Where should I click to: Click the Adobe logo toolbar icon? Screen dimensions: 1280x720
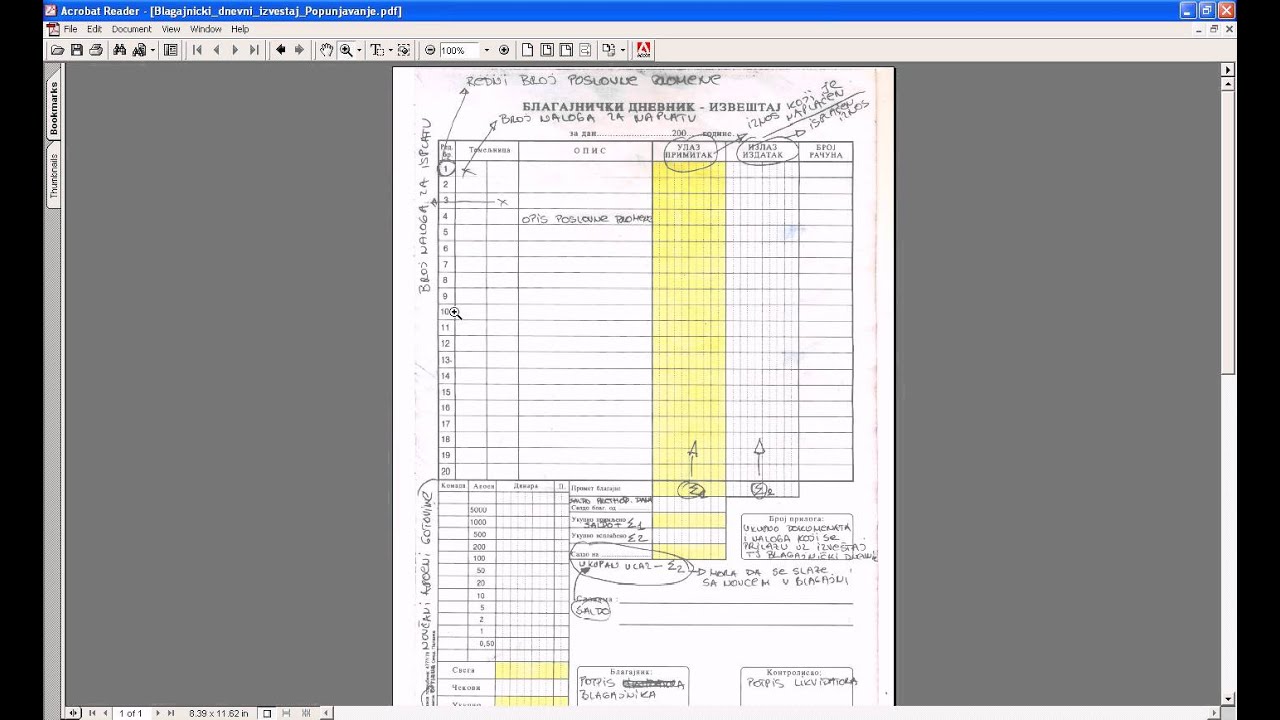pos(644,50)
